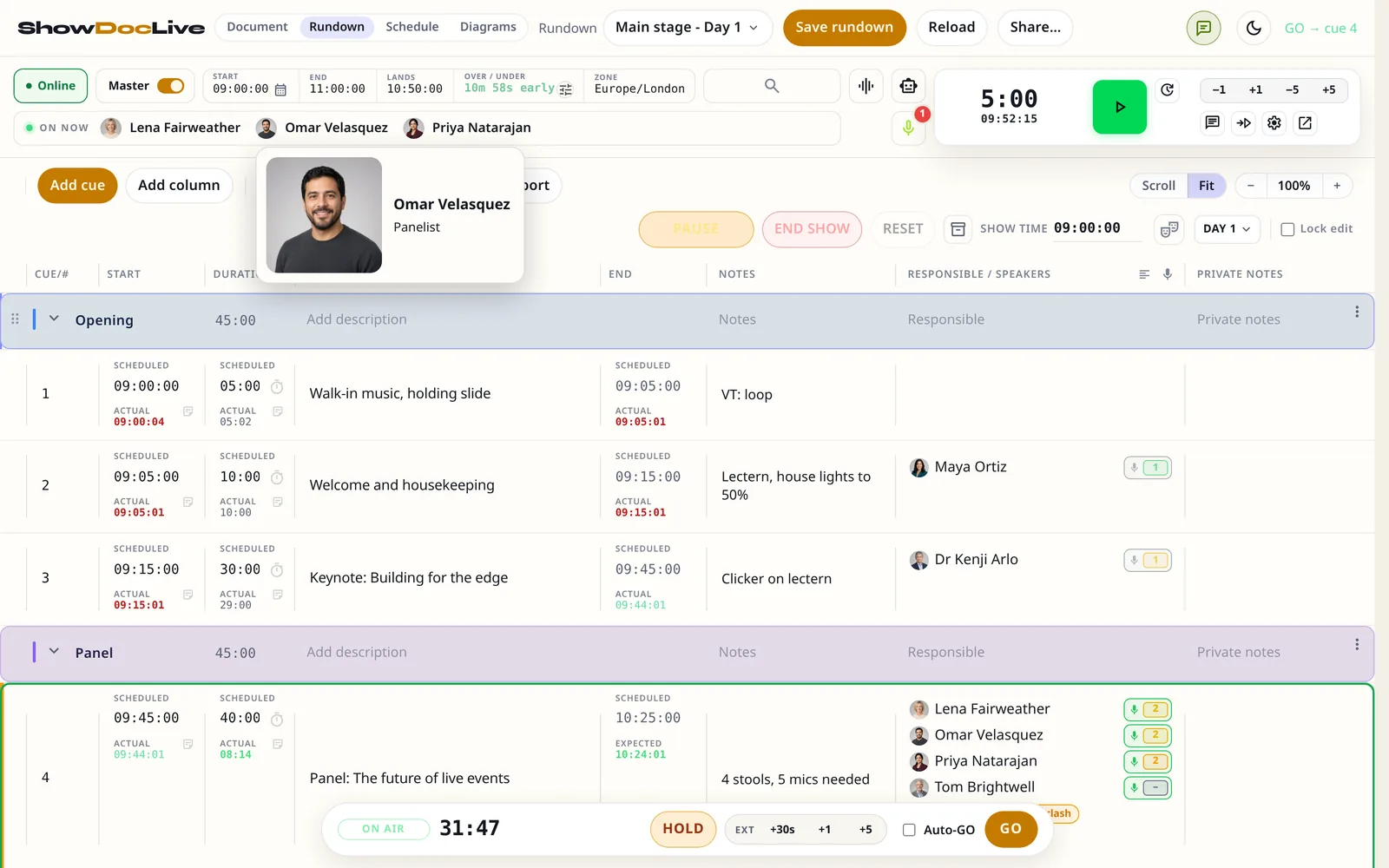Click Save rundown button
1389x868 pixels.
(844, 28)
